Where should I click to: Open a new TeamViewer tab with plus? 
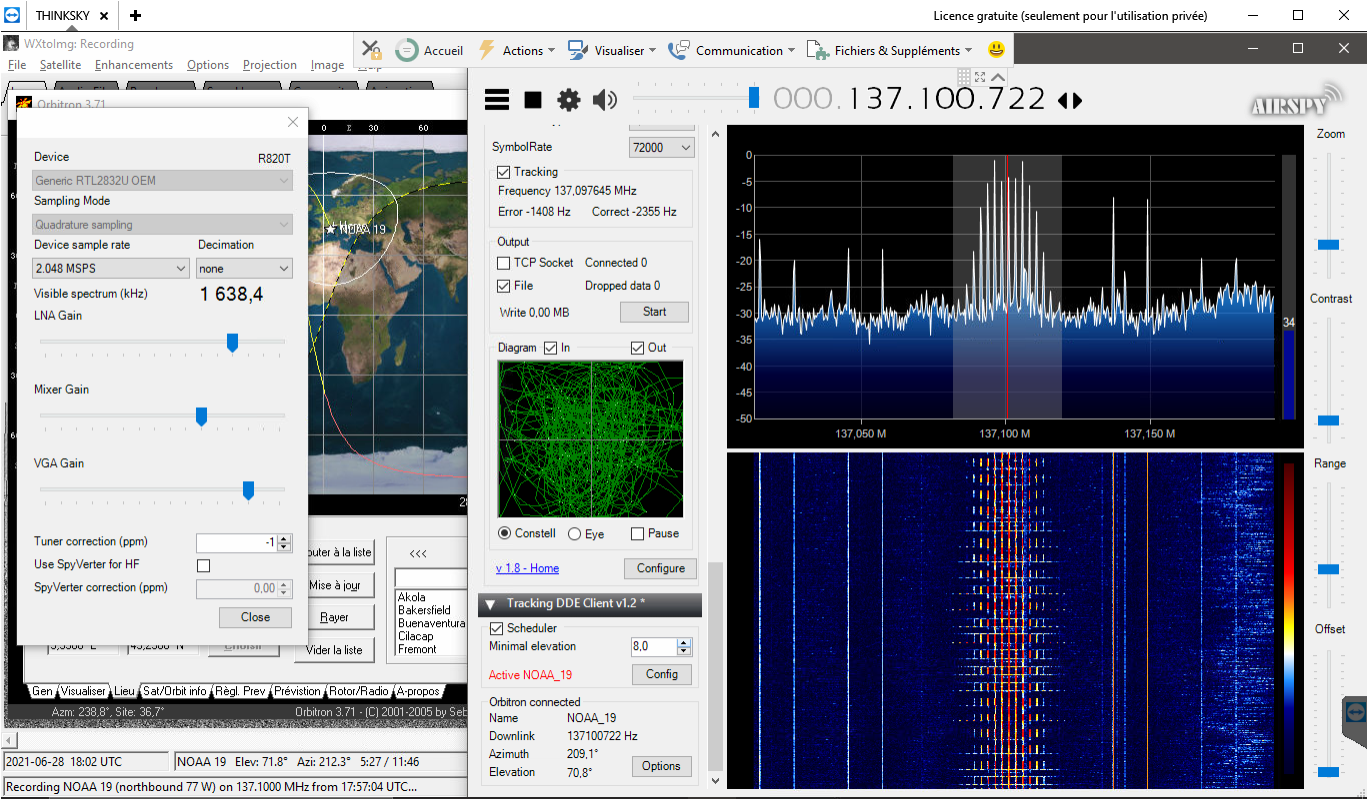coord(135,16)
